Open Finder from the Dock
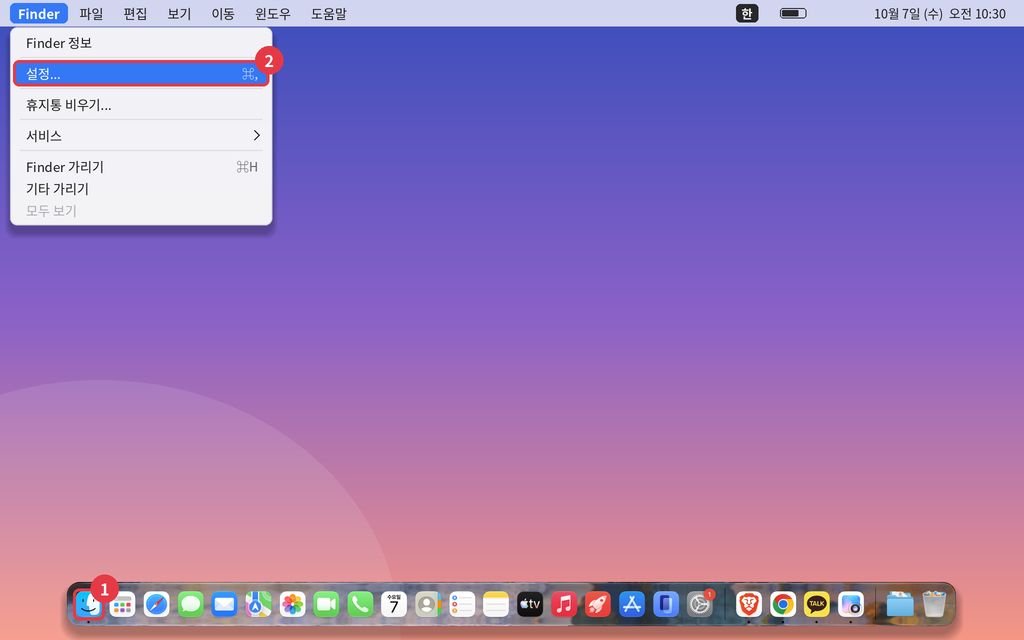This screenshot has width=1024, height=640. [88, 605]
